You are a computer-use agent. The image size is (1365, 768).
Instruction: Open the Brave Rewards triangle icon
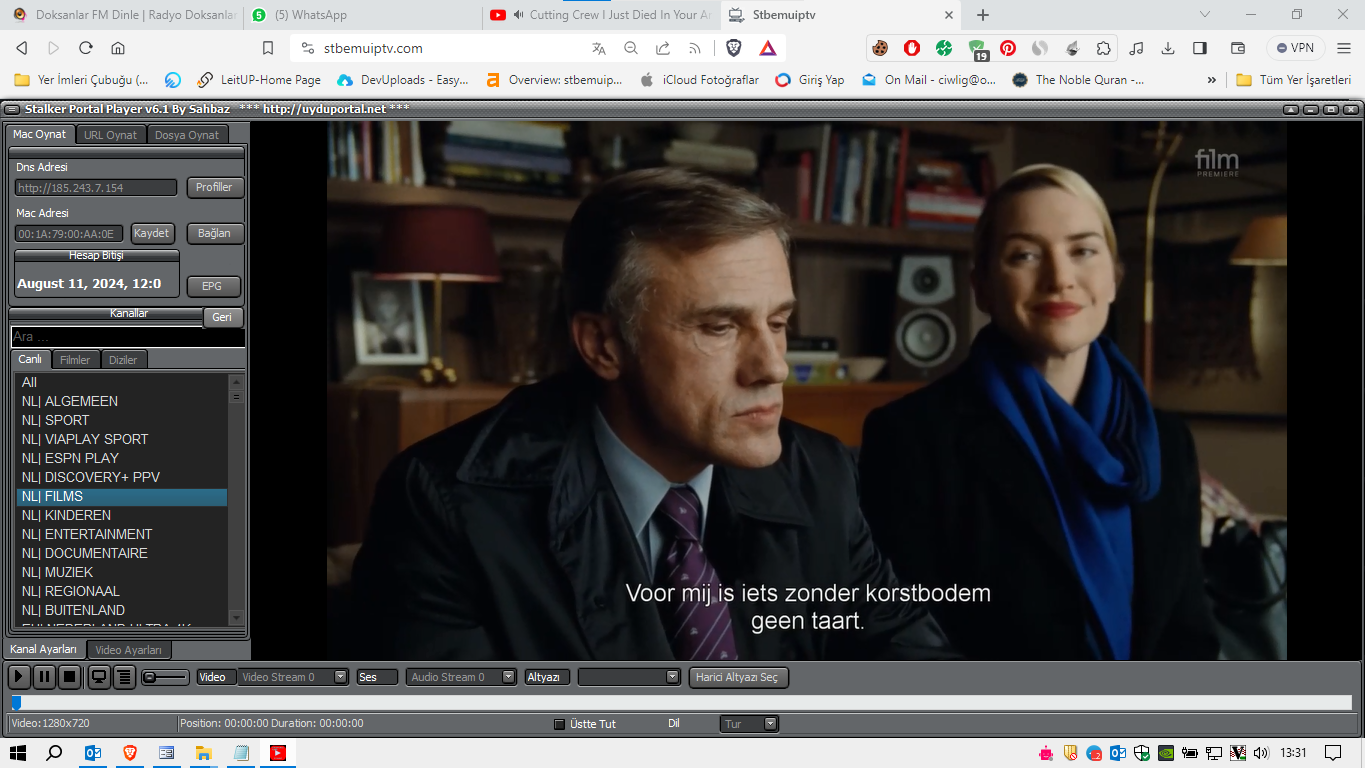(x=768, y=48)
